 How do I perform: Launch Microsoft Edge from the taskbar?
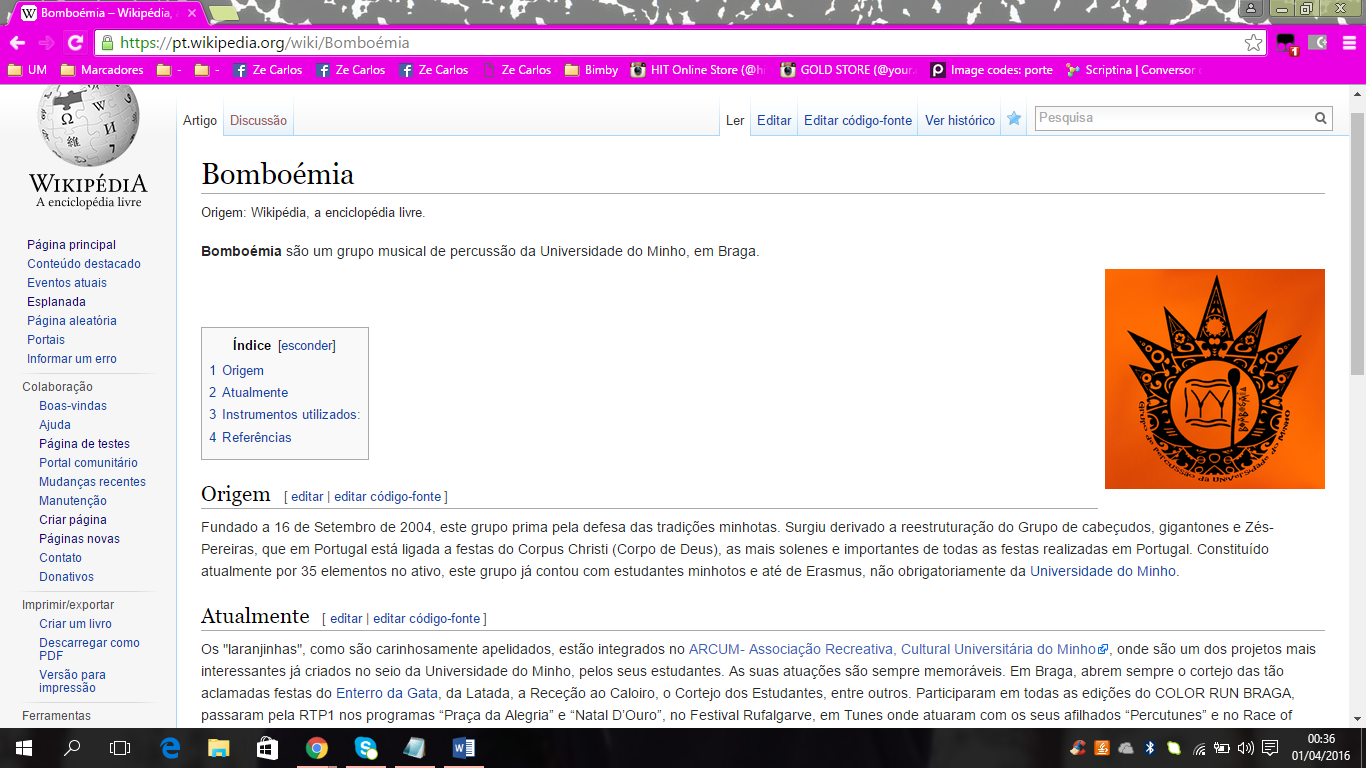(170, 748)
